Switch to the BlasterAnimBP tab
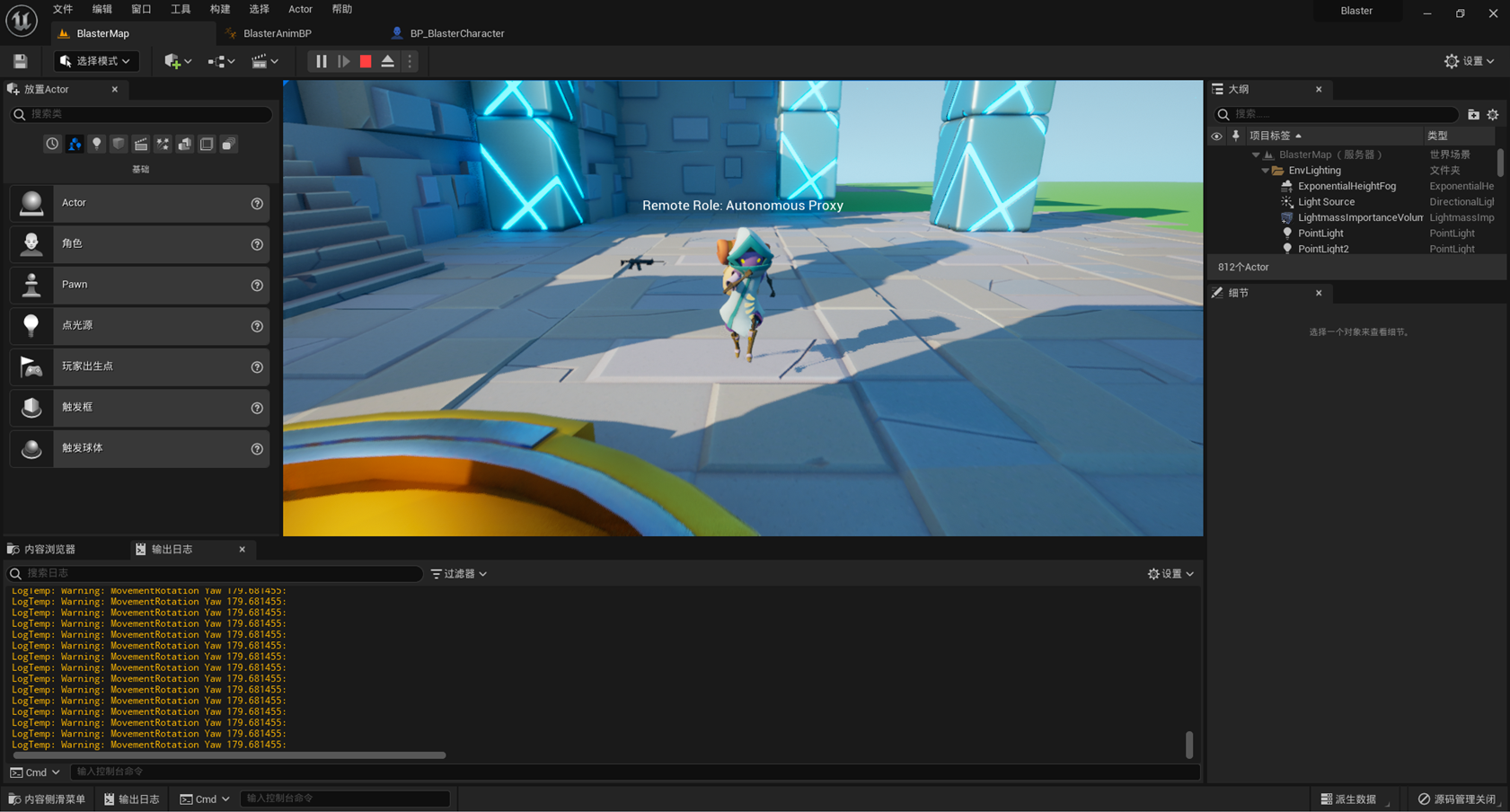Viewport: 1510px width, 812px height. 277,33
